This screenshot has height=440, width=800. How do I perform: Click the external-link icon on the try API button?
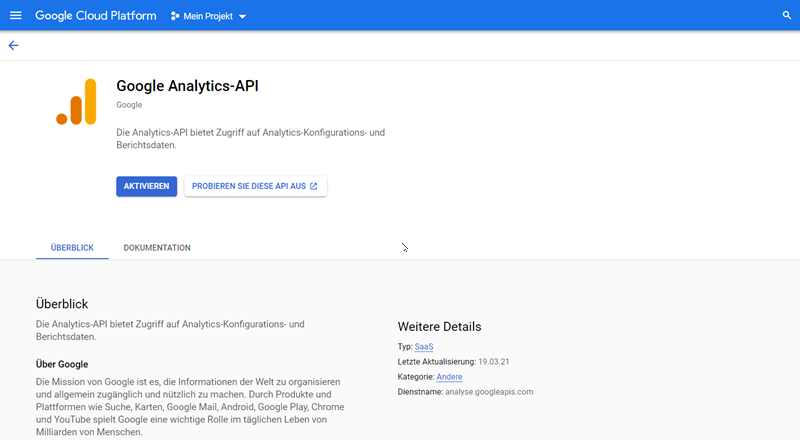pos(314,186)
